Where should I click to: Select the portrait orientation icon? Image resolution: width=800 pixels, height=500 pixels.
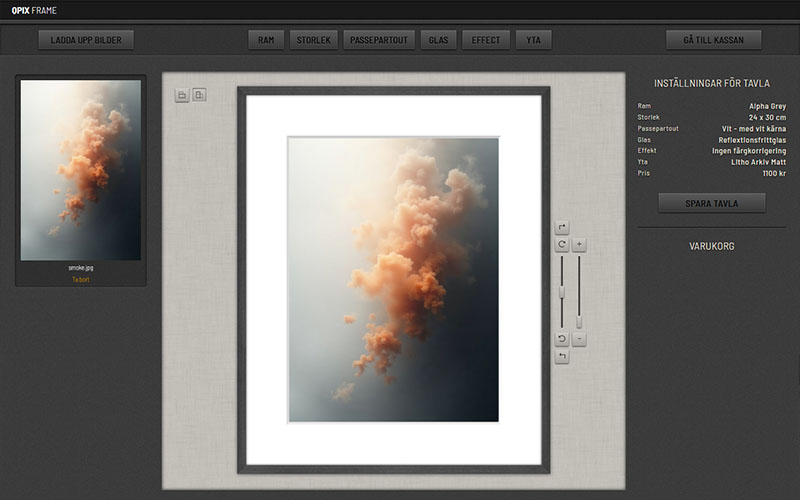click(x=199, y=95)
